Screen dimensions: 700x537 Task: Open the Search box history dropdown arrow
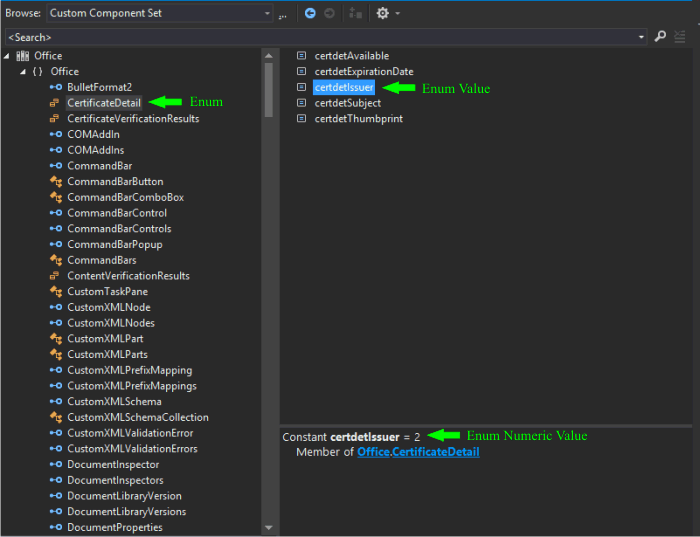(642, 37)
